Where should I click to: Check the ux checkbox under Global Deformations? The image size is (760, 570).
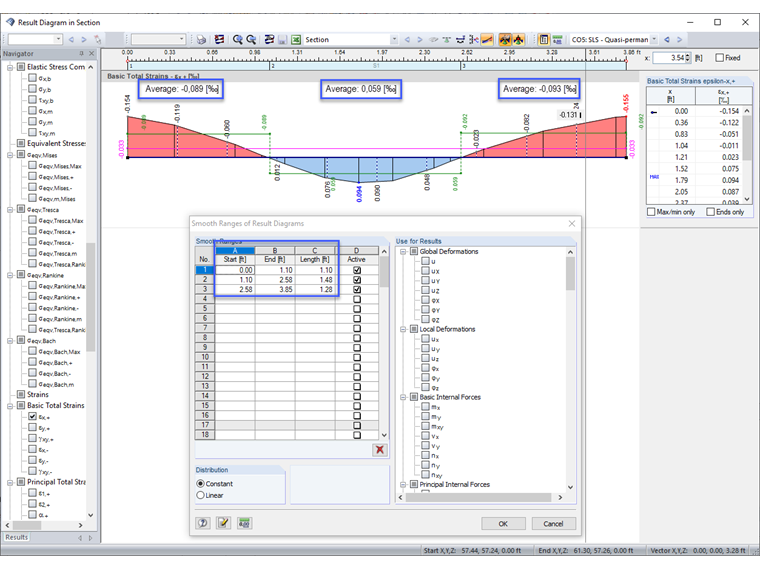pos(425,271)
